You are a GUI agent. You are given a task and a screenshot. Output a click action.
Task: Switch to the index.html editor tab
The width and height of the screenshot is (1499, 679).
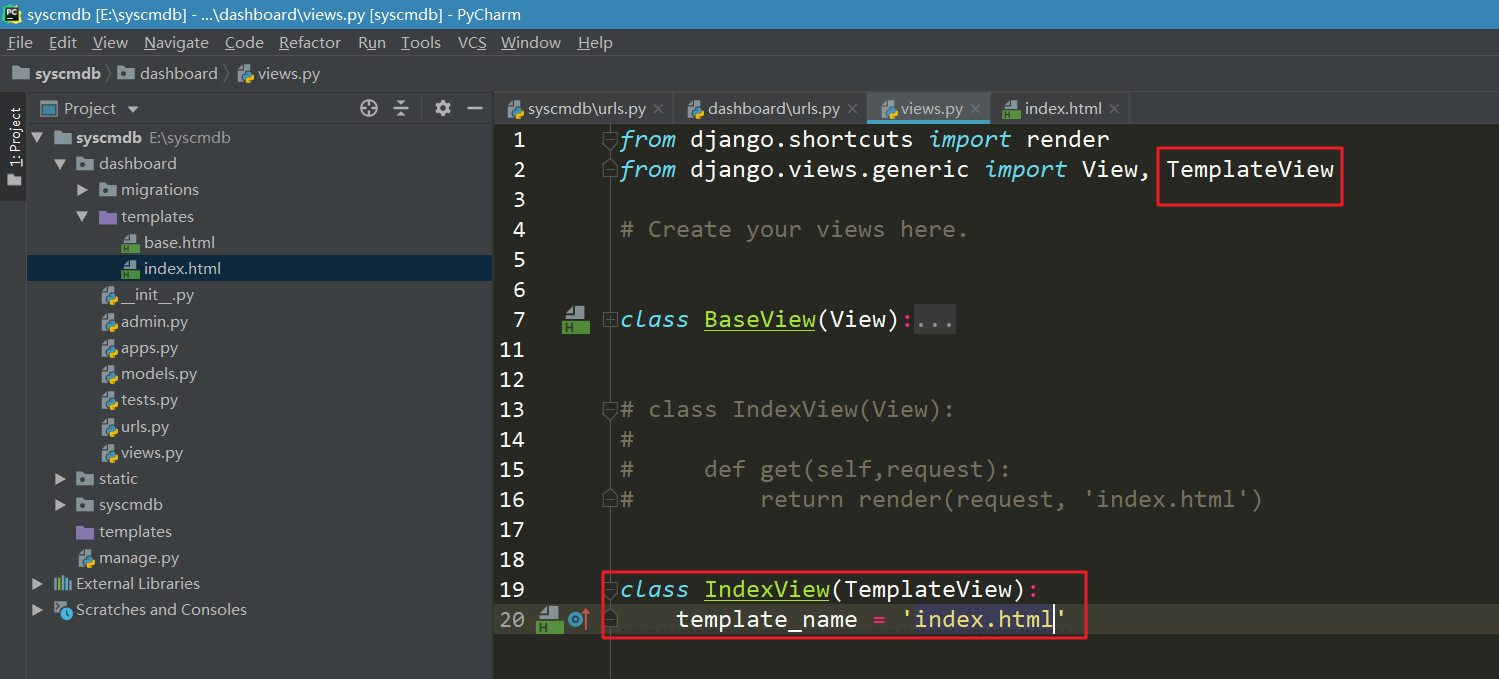click(x=1062, y=109)
